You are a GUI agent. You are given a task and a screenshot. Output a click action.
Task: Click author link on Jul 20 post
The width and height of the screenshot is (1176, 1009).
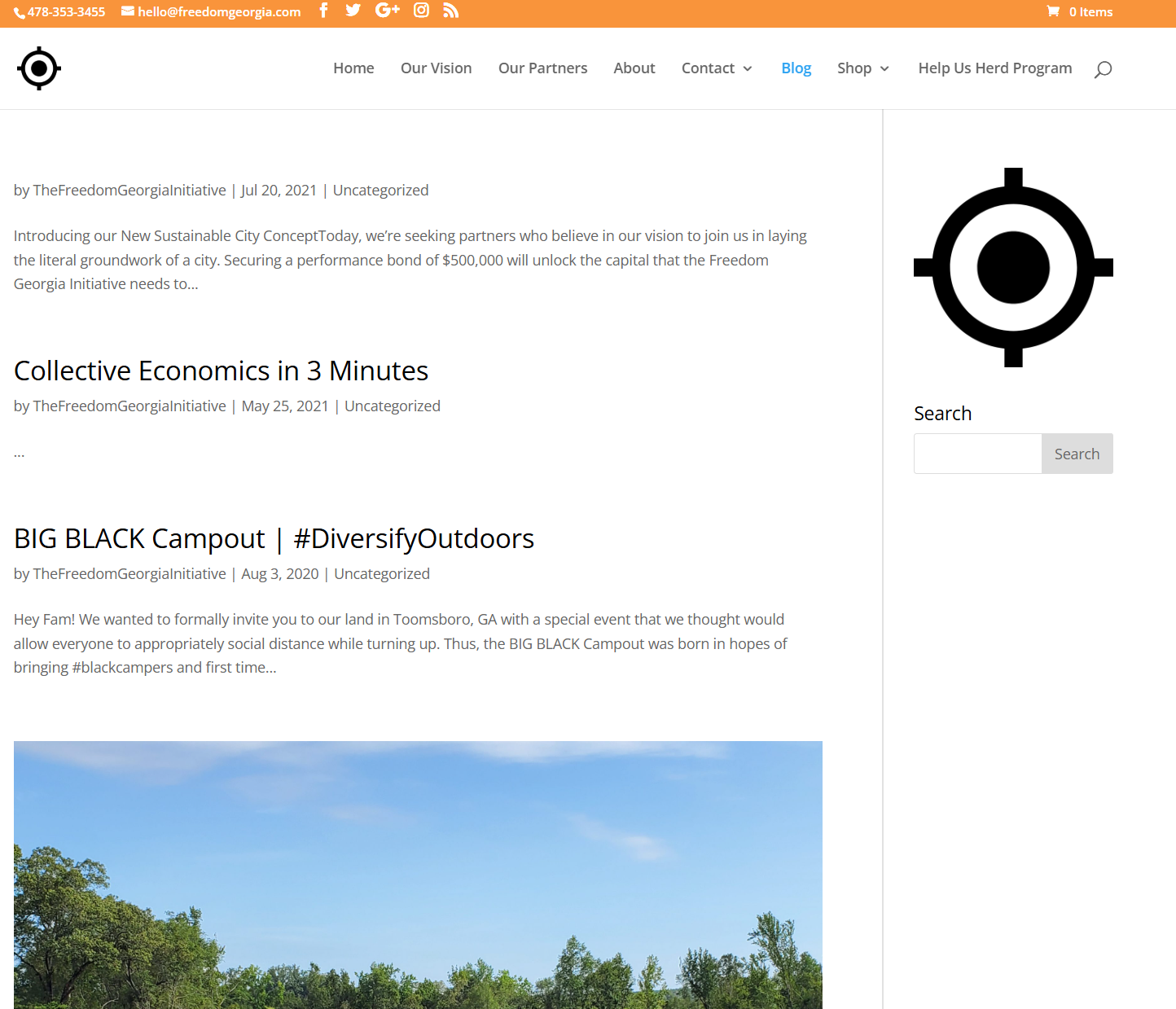point(129,191)
